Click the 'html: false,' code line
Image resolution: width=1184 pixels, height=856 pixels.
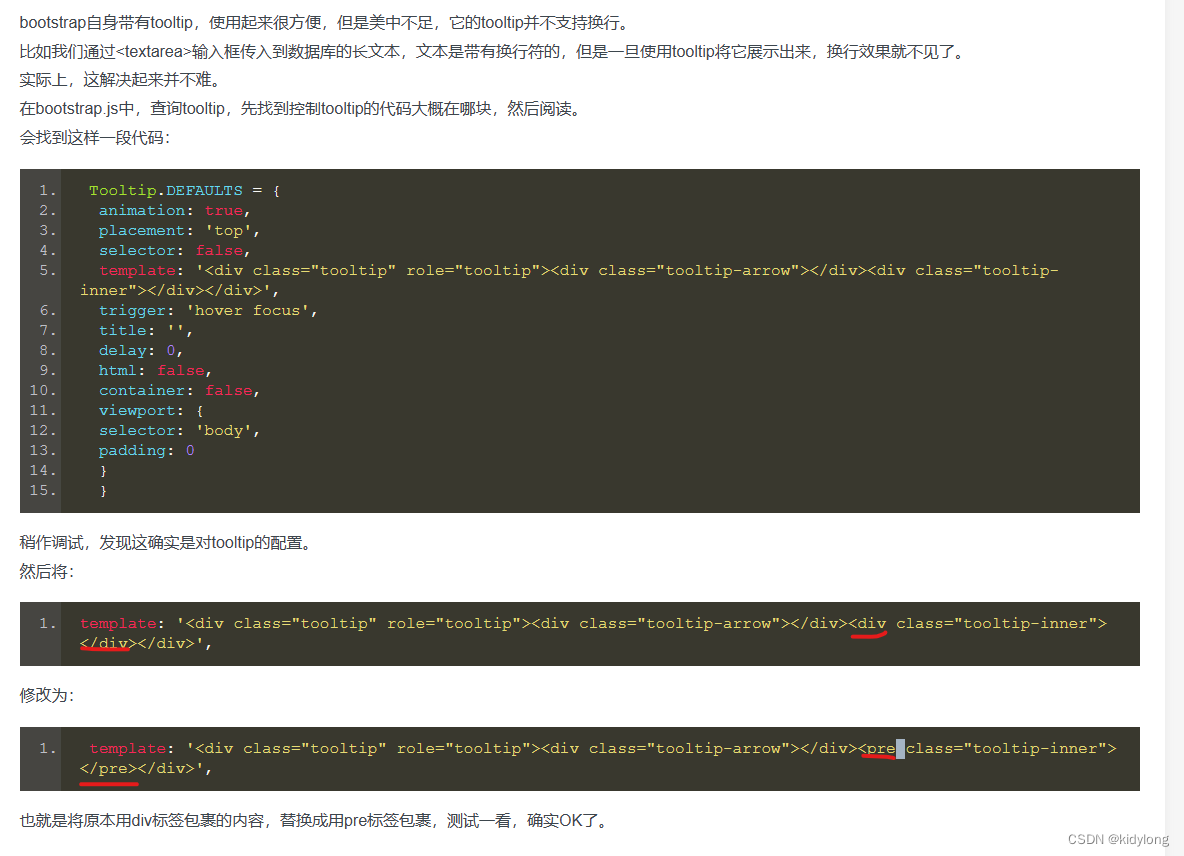point(155,371)
